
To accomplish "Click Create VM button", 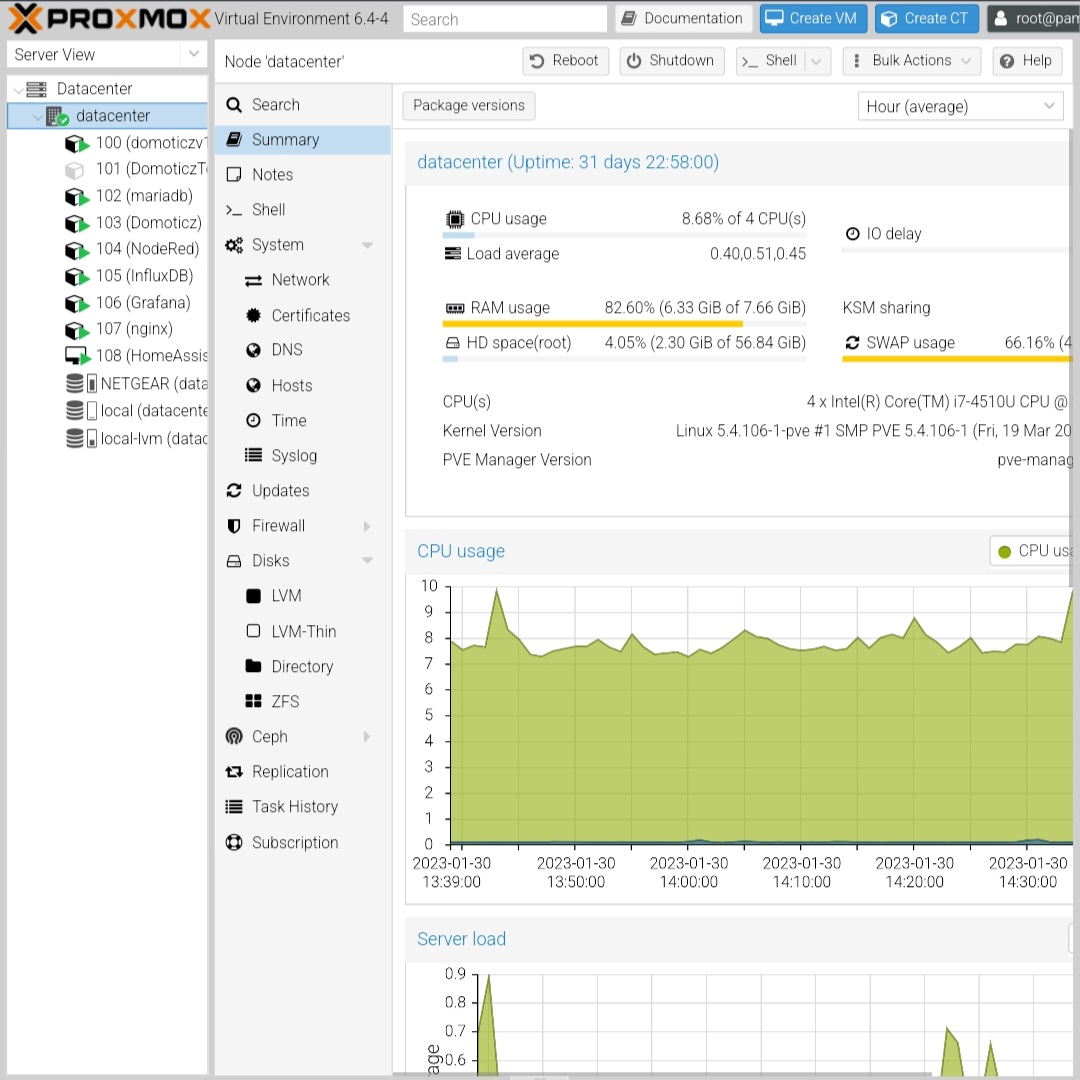I will click(813, 19).
